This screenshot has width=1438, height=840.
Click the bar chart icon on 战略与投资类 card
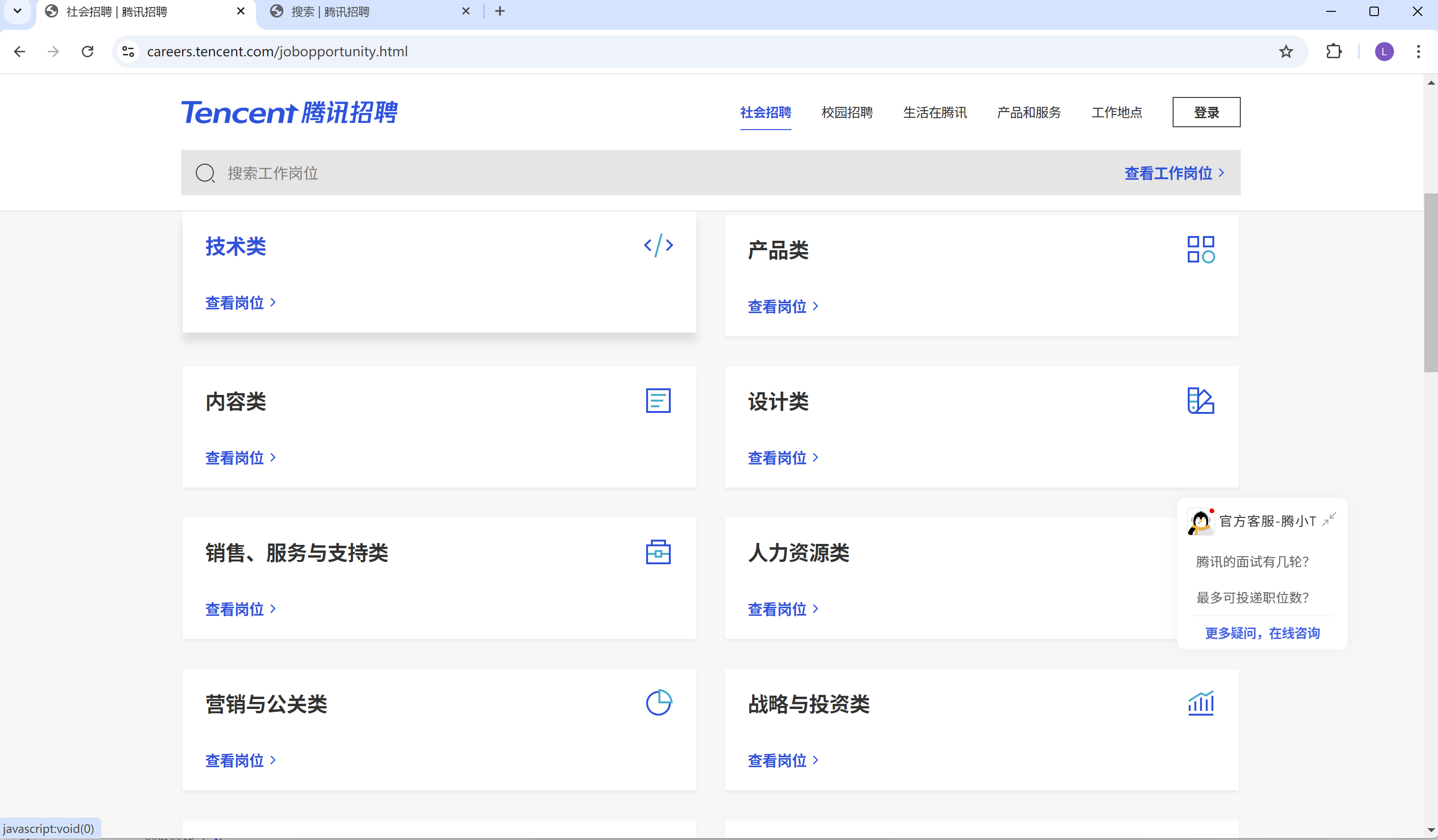point(1201,703)
